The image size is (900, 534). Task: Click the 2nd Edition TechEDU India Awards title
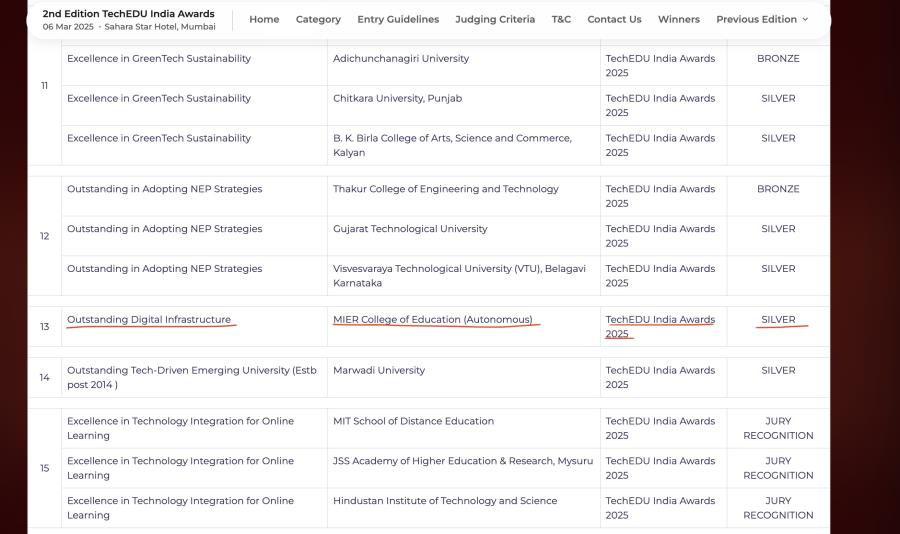pos(129,13)
